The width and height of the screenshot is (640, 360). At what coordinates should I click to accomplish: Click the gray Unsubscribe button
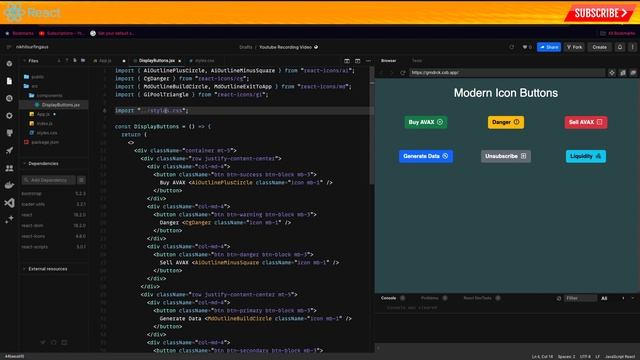[x=506, y=156]
